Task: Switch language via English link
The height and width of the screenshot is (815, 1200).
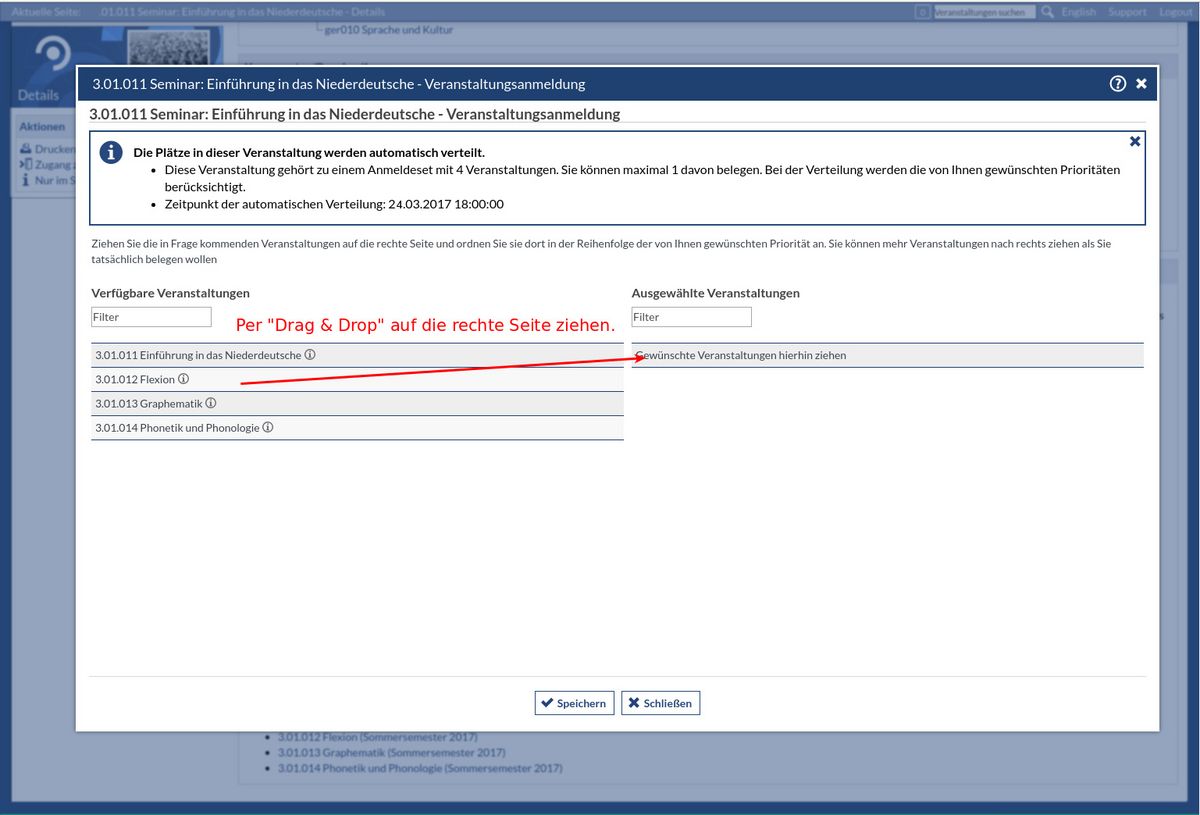Action: coord(1078,12)
